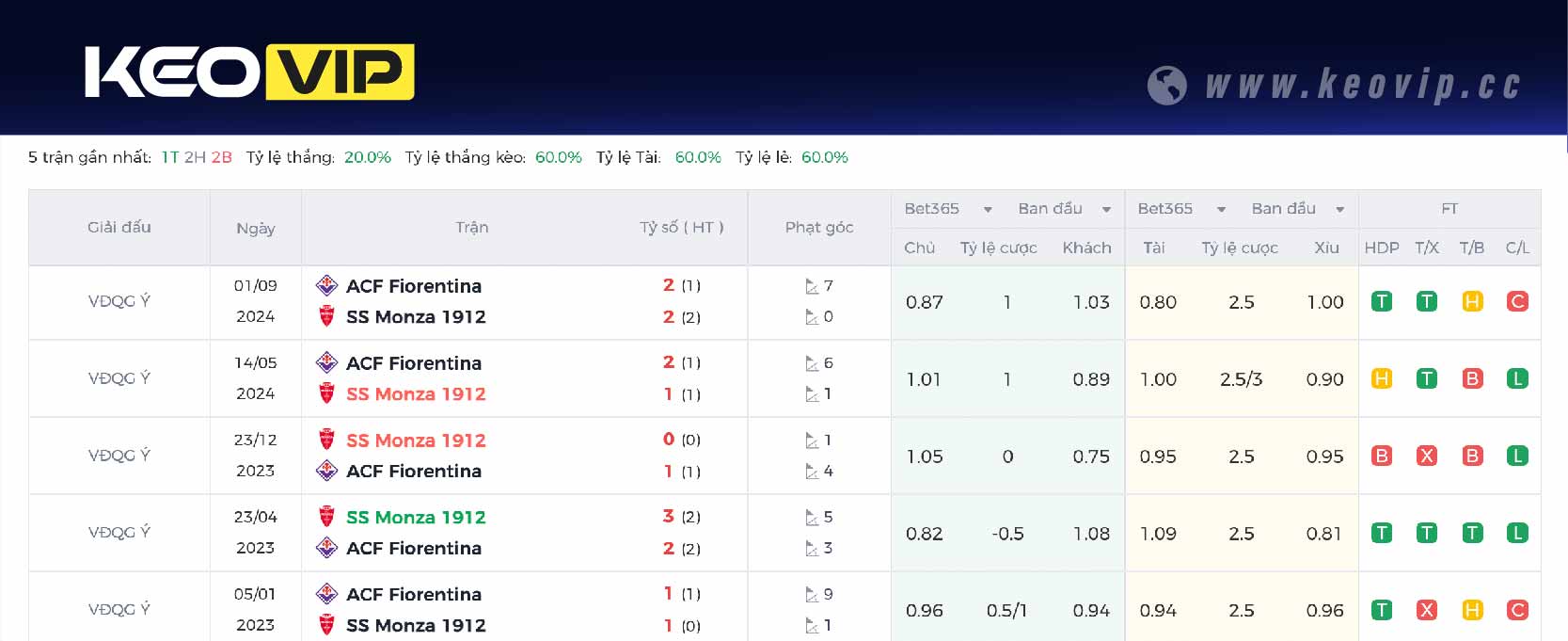The image size is (1568, 641).
Task: Click Monza crest in 23/12 2023 match
Action: tap(326, 440)
